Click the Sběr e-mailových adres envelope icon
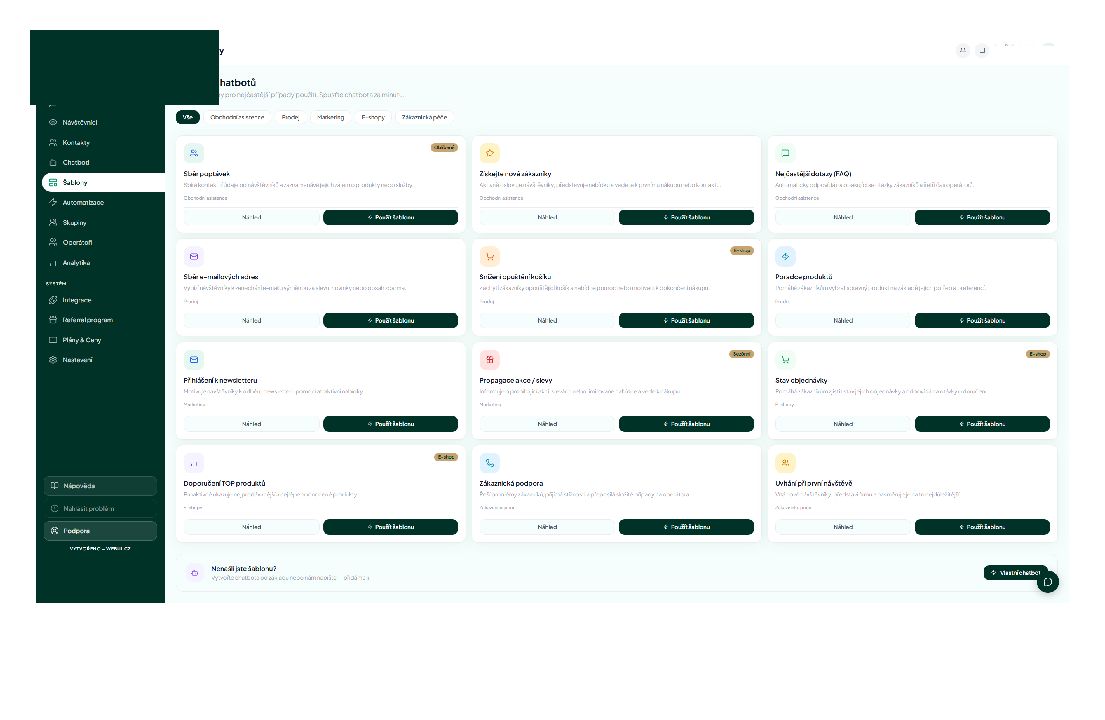This screenshot has height=720, width=1105. (194, 256)
